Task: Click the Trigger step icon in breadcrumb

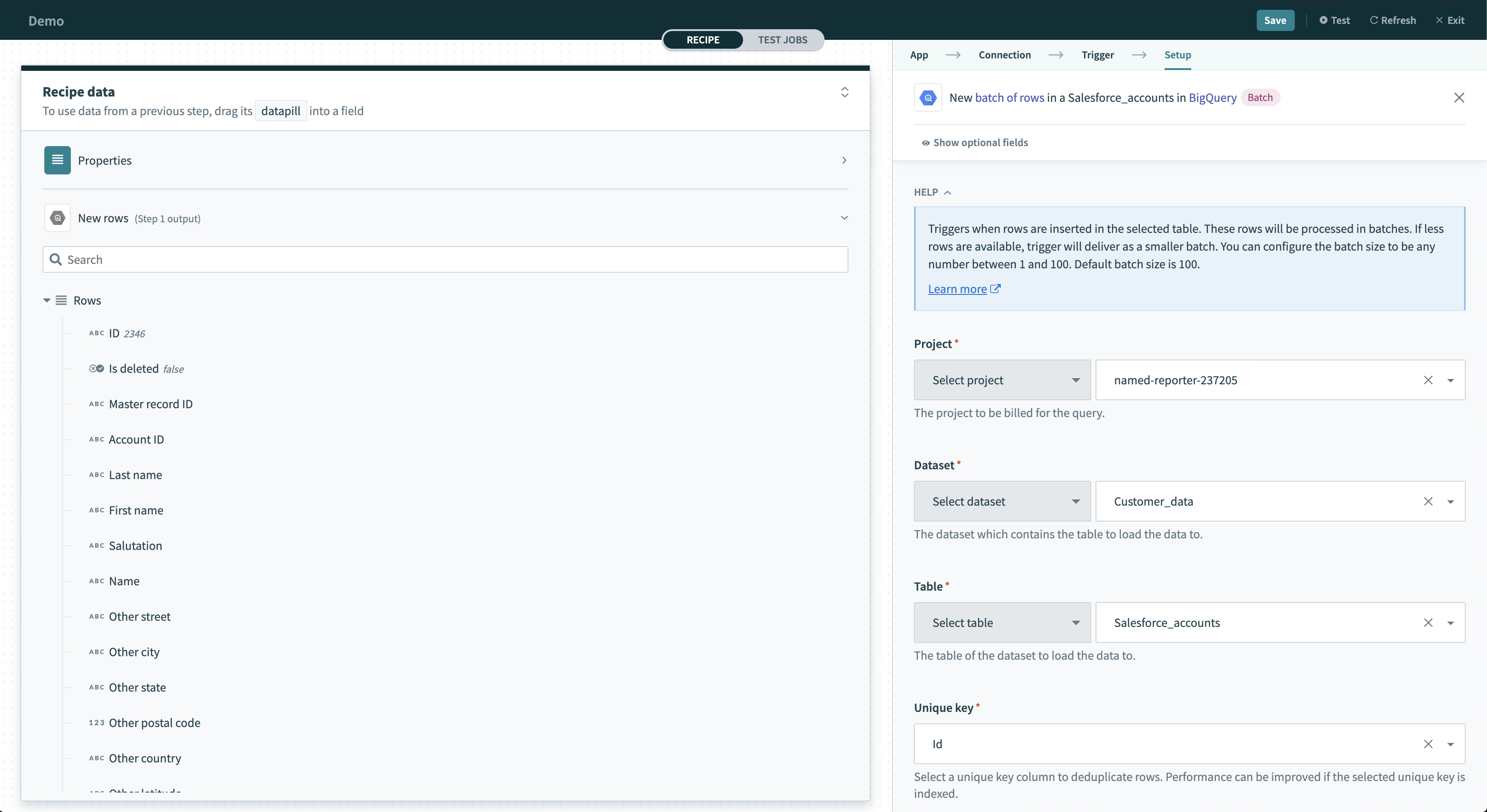Action: point(1097,55)
